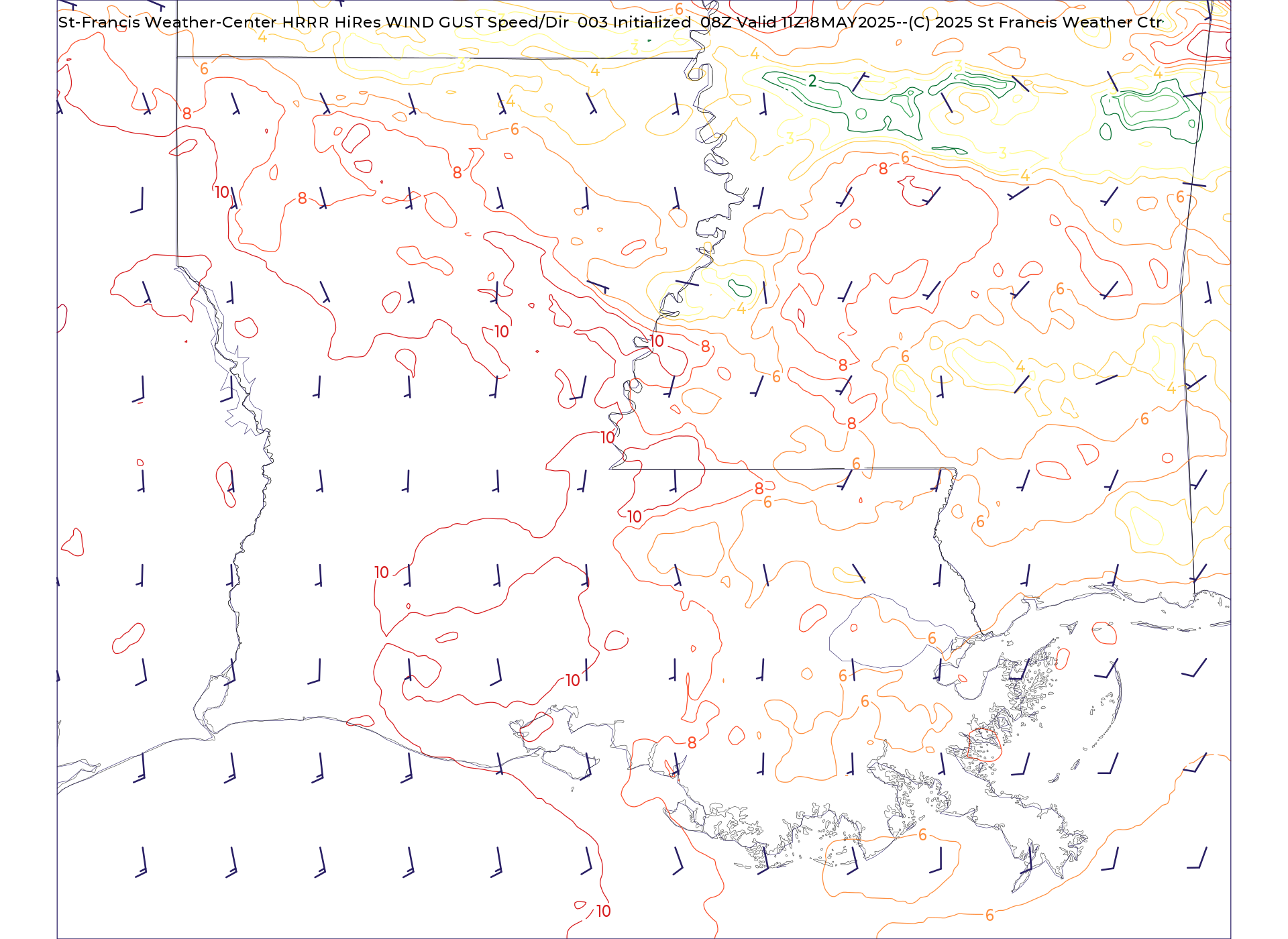The height and width of the screenshot is (939, 1288).
Task: Click the "St-Francis Weather-Center" title text
Action: pos(168,22)
